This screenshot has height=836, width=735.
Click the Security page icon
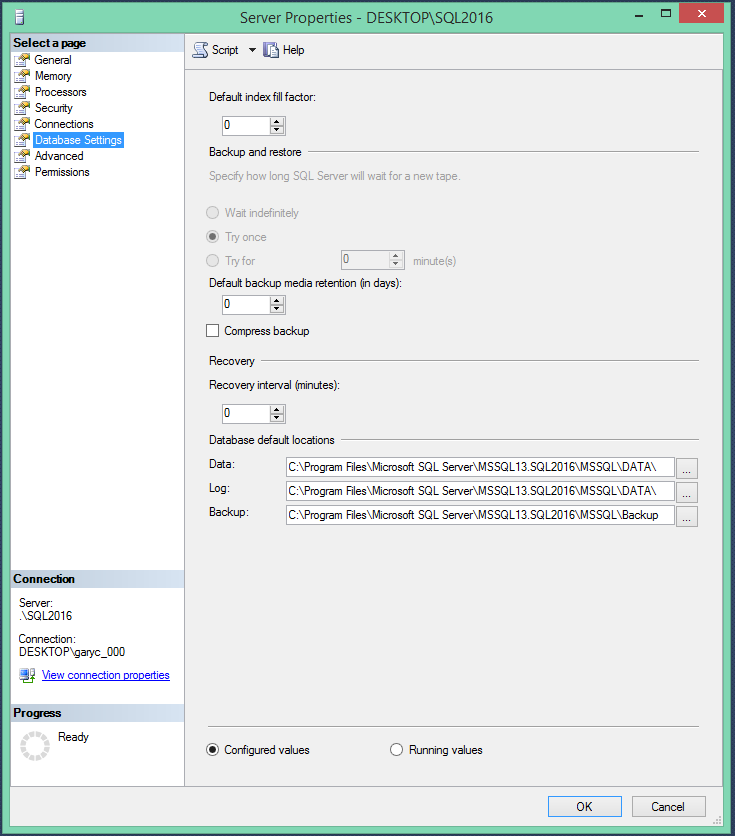click(22, 108)
